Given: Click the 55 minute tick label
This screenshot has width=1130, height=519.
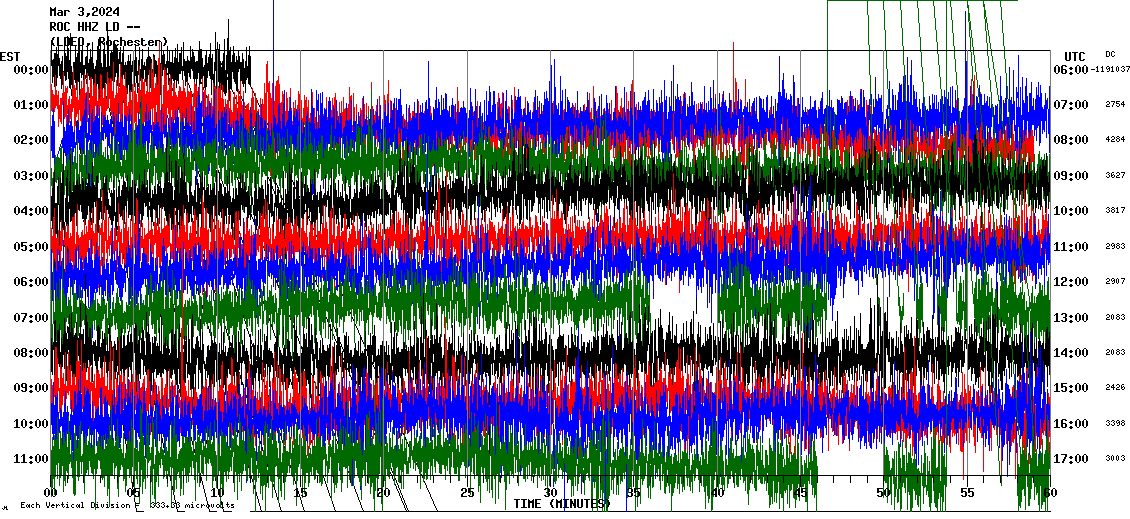Looking at the screenshot, I should tap(967, 493).
